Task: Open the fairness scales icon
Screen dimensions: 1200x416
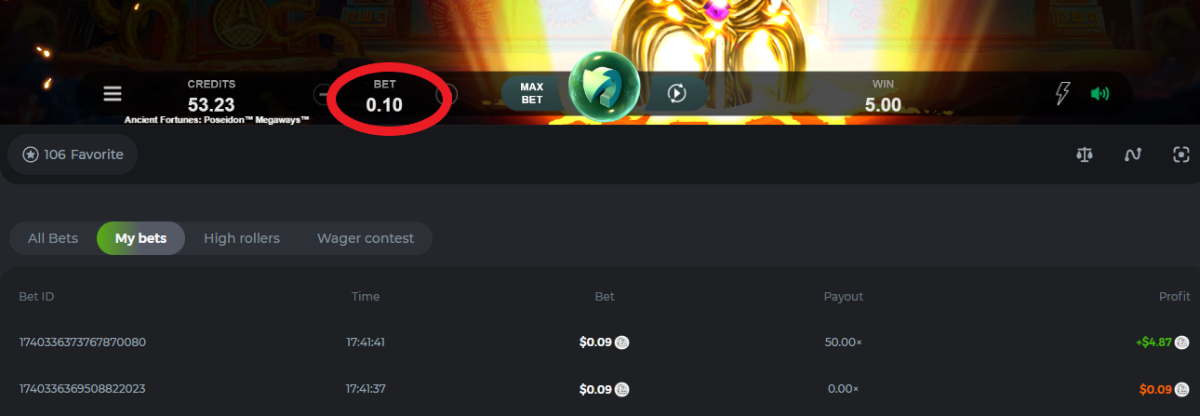Action: point(1084,155)
